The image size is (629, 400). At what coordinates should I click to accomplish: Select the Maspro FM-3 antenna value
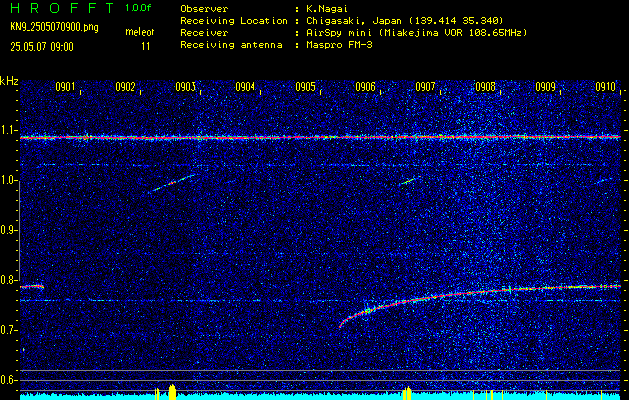338,45
